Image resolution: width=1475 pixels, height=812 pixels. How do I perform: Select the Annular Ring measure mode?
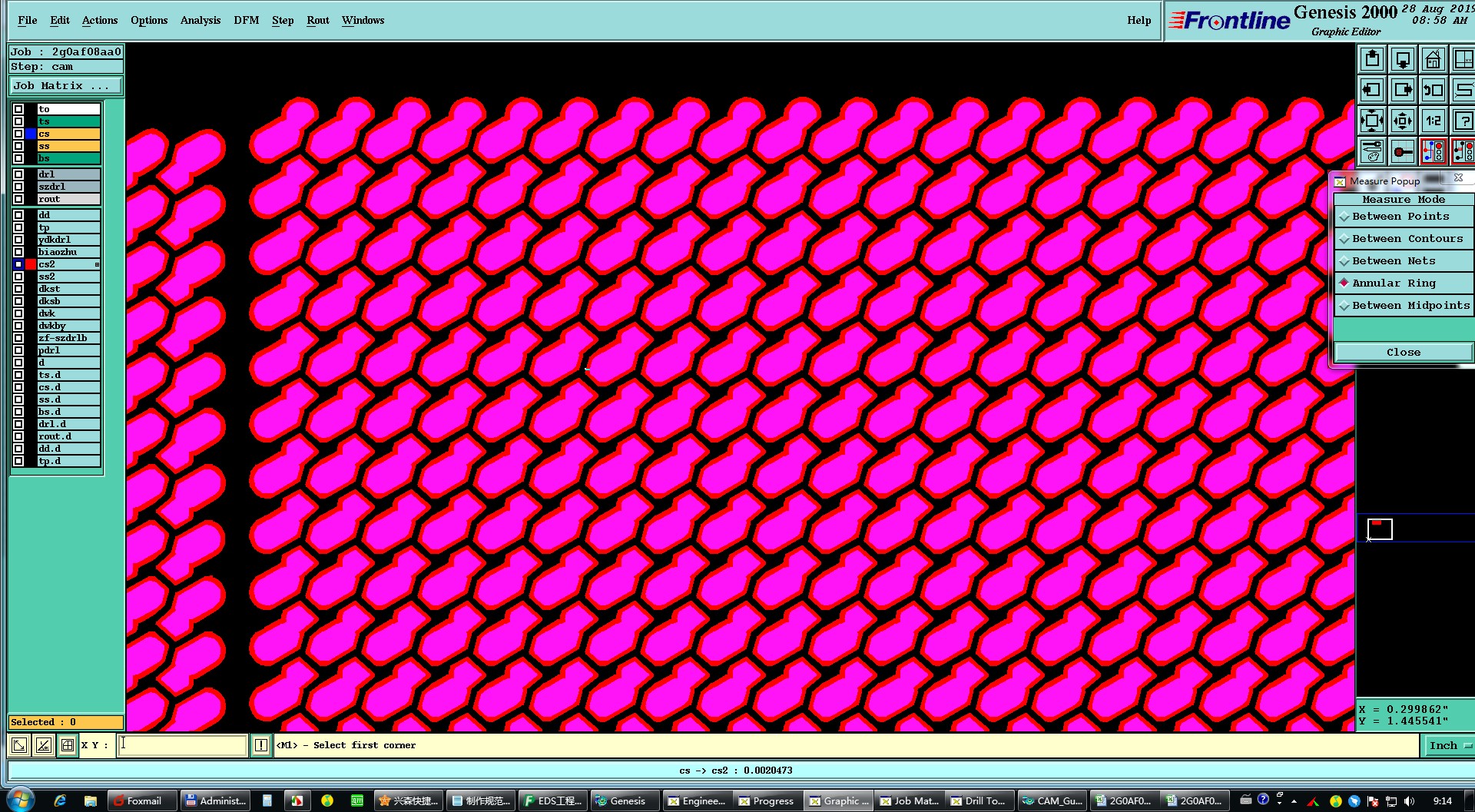point(1403,283)
